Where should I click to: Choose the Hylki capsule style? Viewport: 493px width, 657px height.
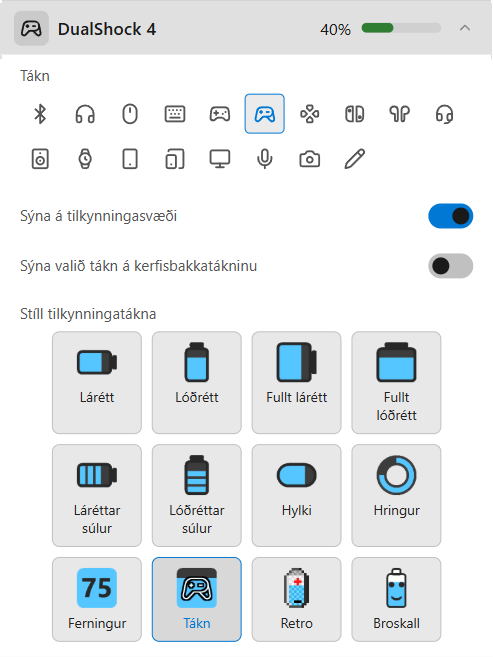pyautogui.click(x=297, y=495)
